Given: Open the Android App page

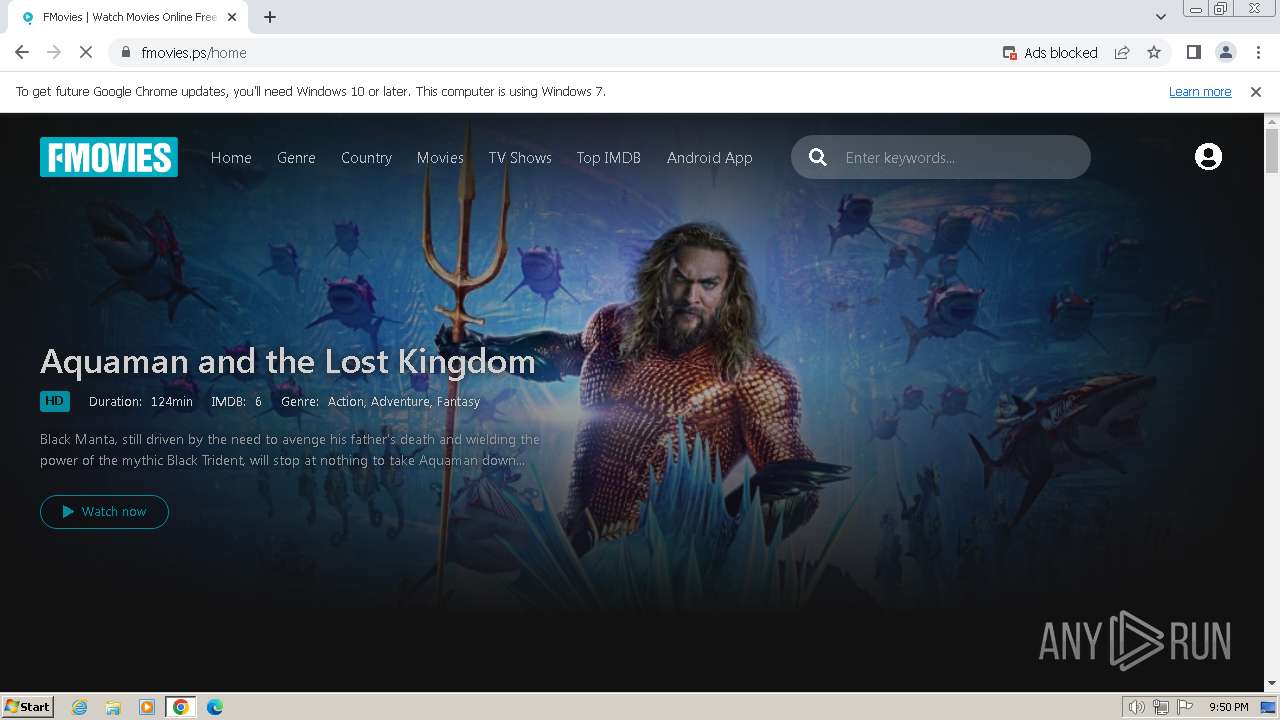Looking at the screenshot, I should pyautogui.click(x=710, y=157).
